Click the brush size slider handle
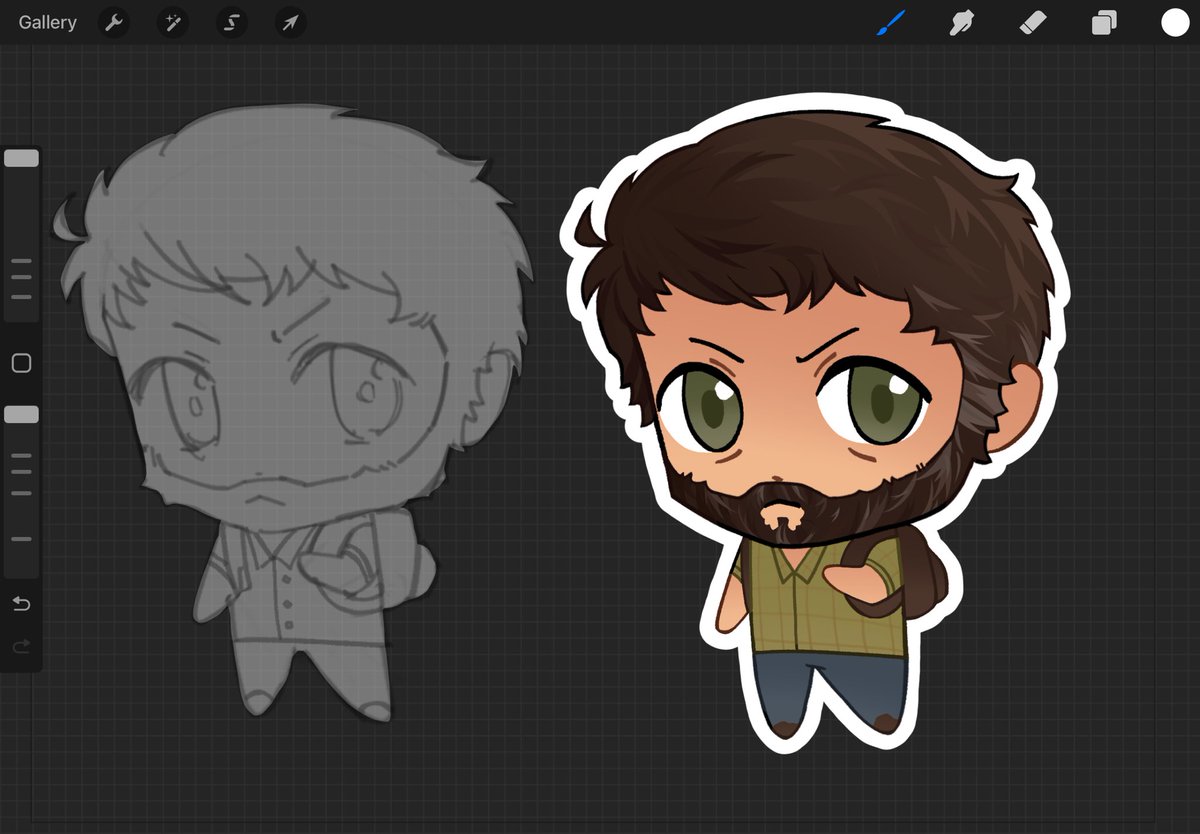 (x=22, y=158)
